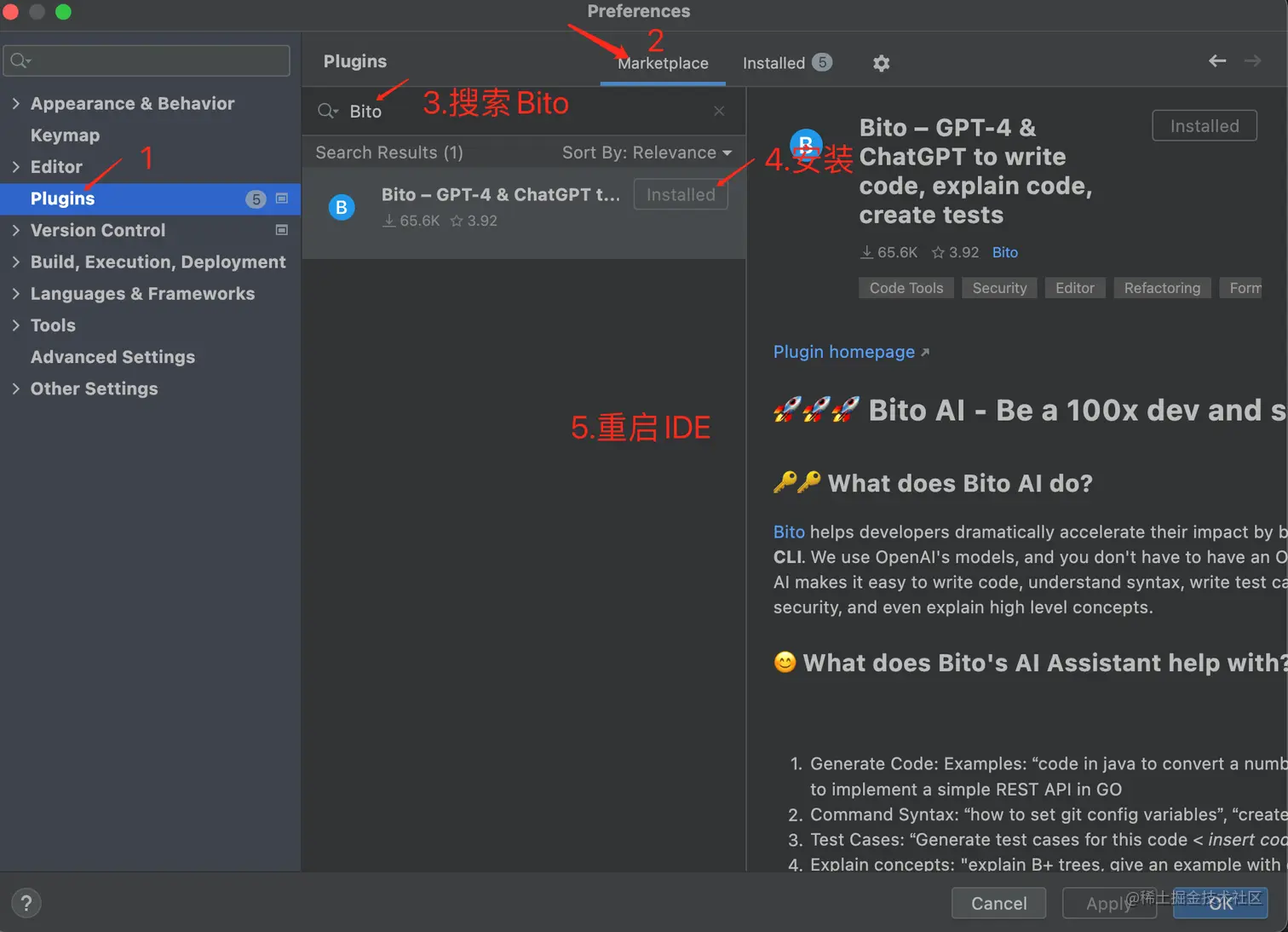This screenshot has height=932, width=1288.
Task: Expand the Tools settings node
Action: click(15, 325)
